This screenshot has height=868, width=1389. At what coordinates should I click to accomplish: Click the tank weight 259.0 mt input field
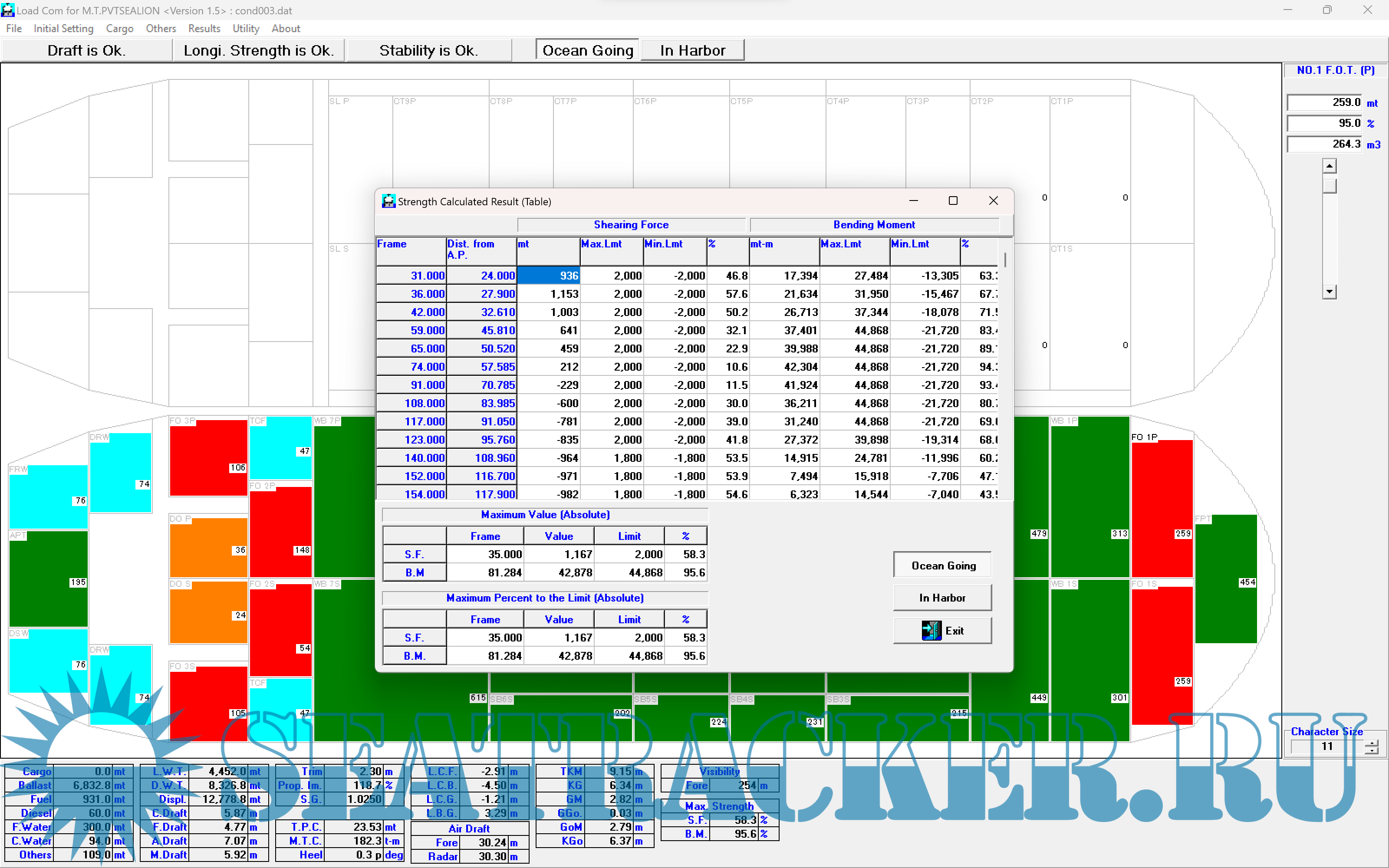point(1324,102)
